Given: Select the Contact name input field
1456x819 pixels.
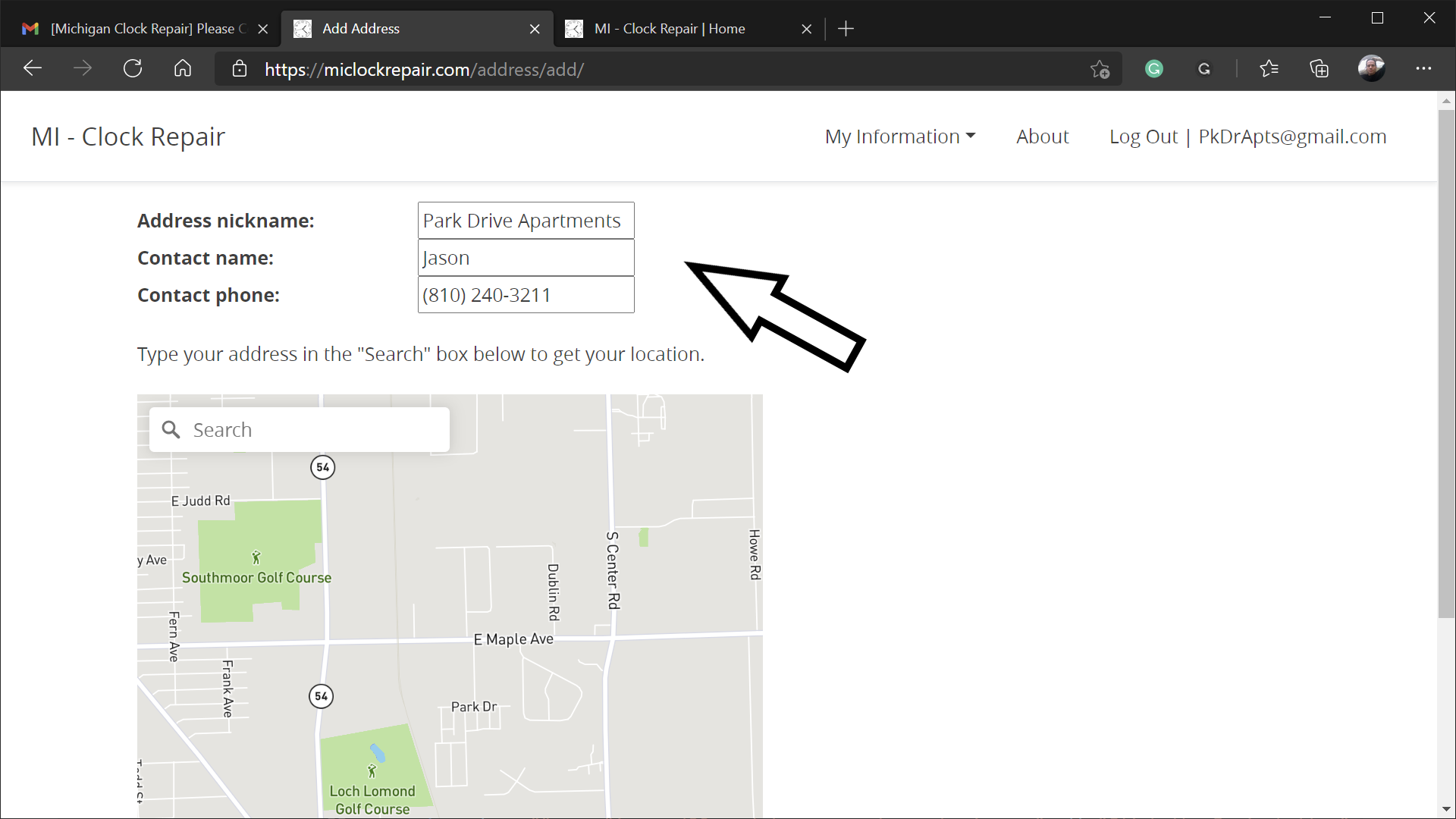Looking at the screenshot, I should pyautogui.click(x=525, y=257).
